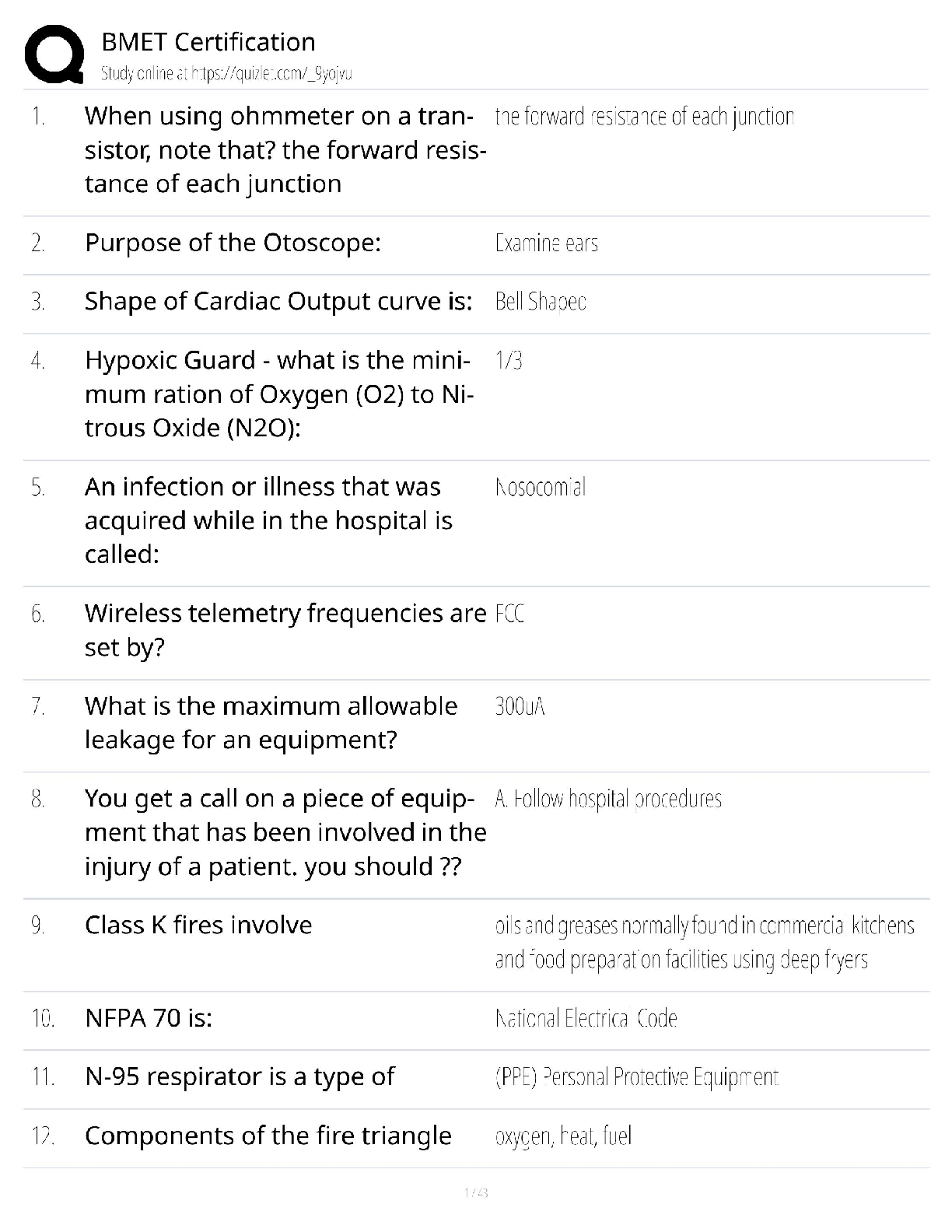Click the 'oxygen, heat, fuel' answer
The height and width of the screenshot is (1232, 952).
[563, 1136]
